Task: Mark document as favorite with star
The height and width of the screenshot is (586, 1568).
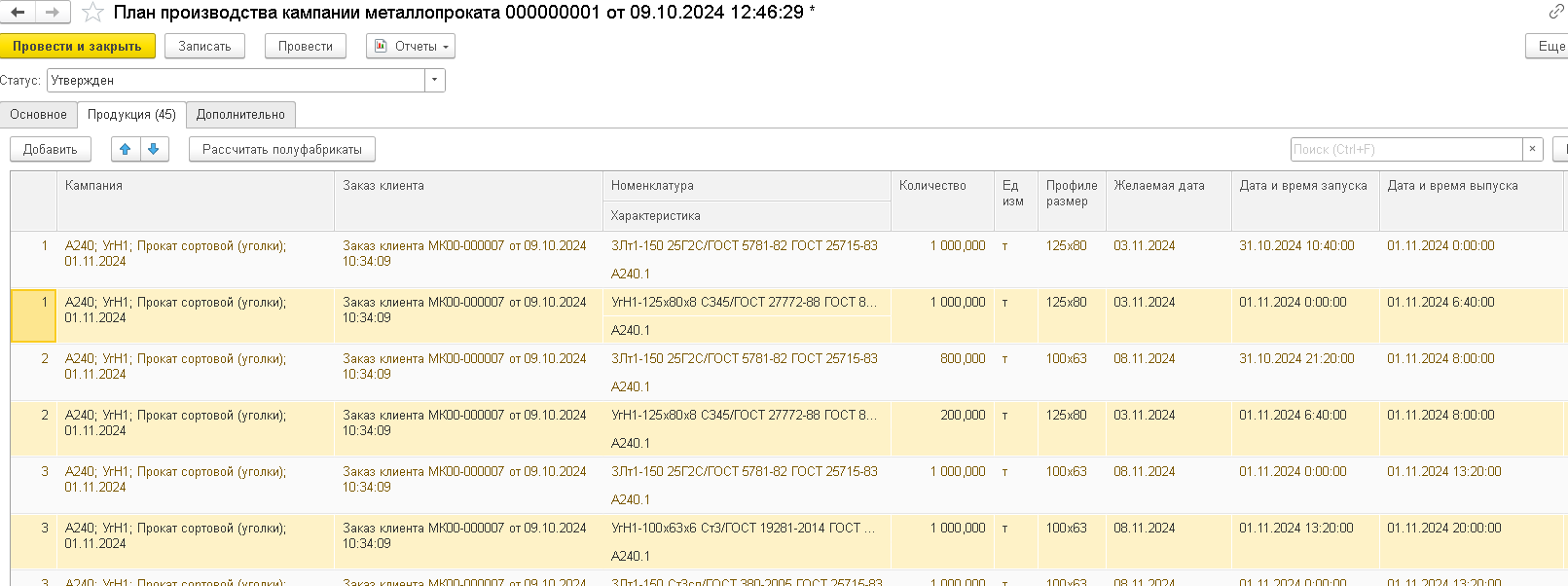Action: [x=92, y=13]
